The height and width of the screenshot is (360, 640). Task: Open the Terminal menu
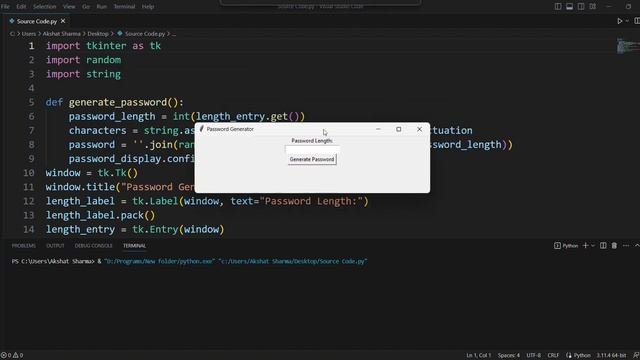tap(124, 7)
